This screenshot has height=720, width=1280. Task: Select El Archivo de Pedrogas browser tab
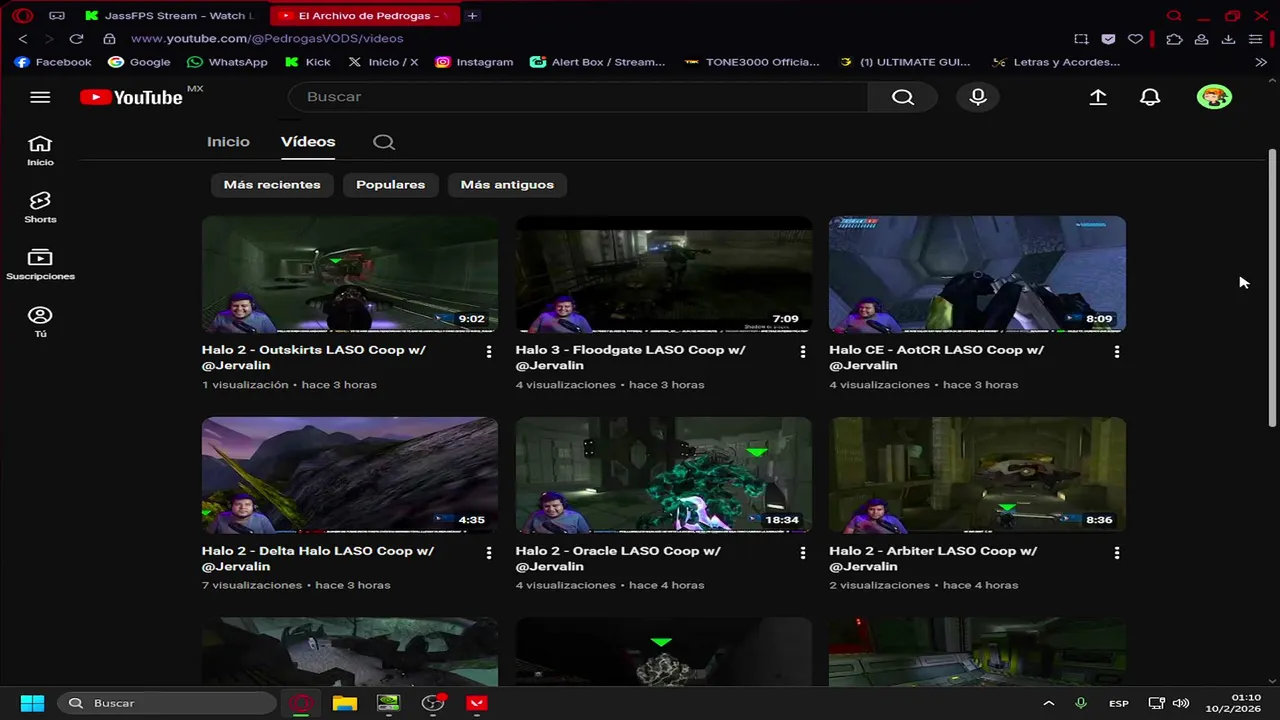365,15
